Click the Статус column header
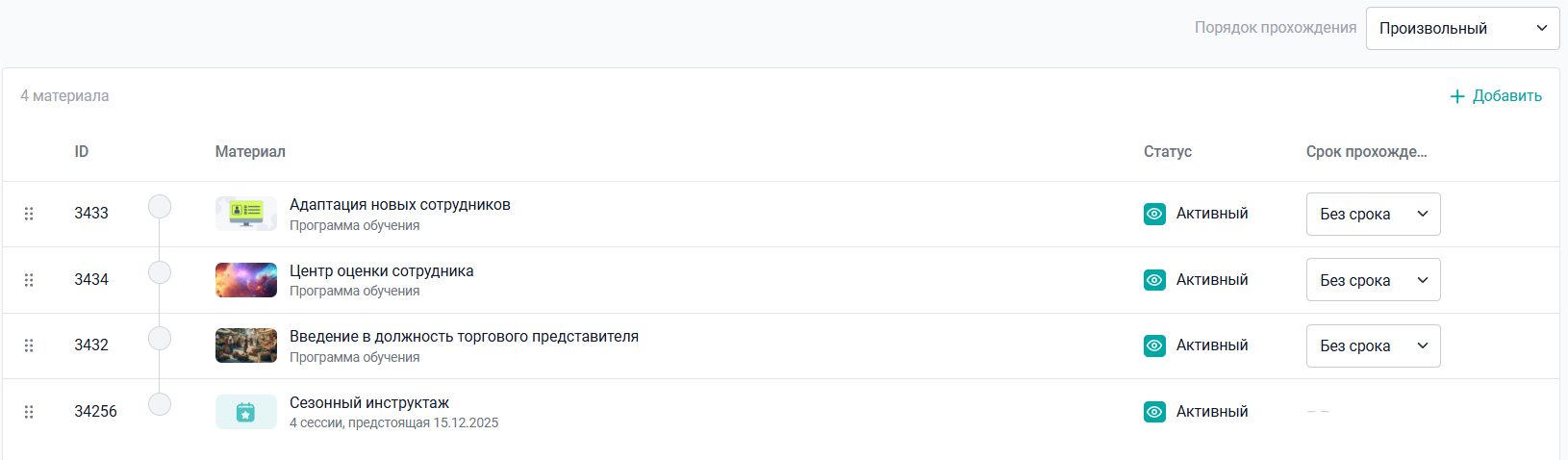This screenshot has height=460, width=1568. [x=1168, y=152]
